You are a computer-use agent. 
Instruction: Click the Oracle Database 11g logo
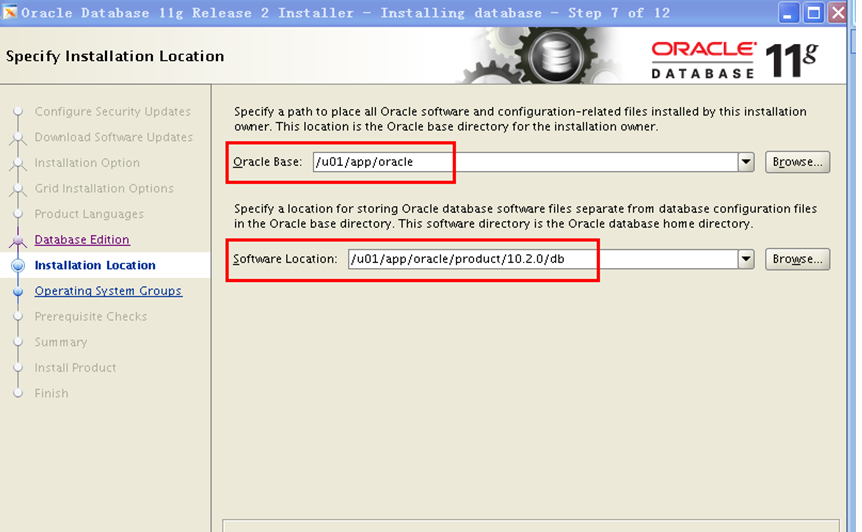click(735, 59)
